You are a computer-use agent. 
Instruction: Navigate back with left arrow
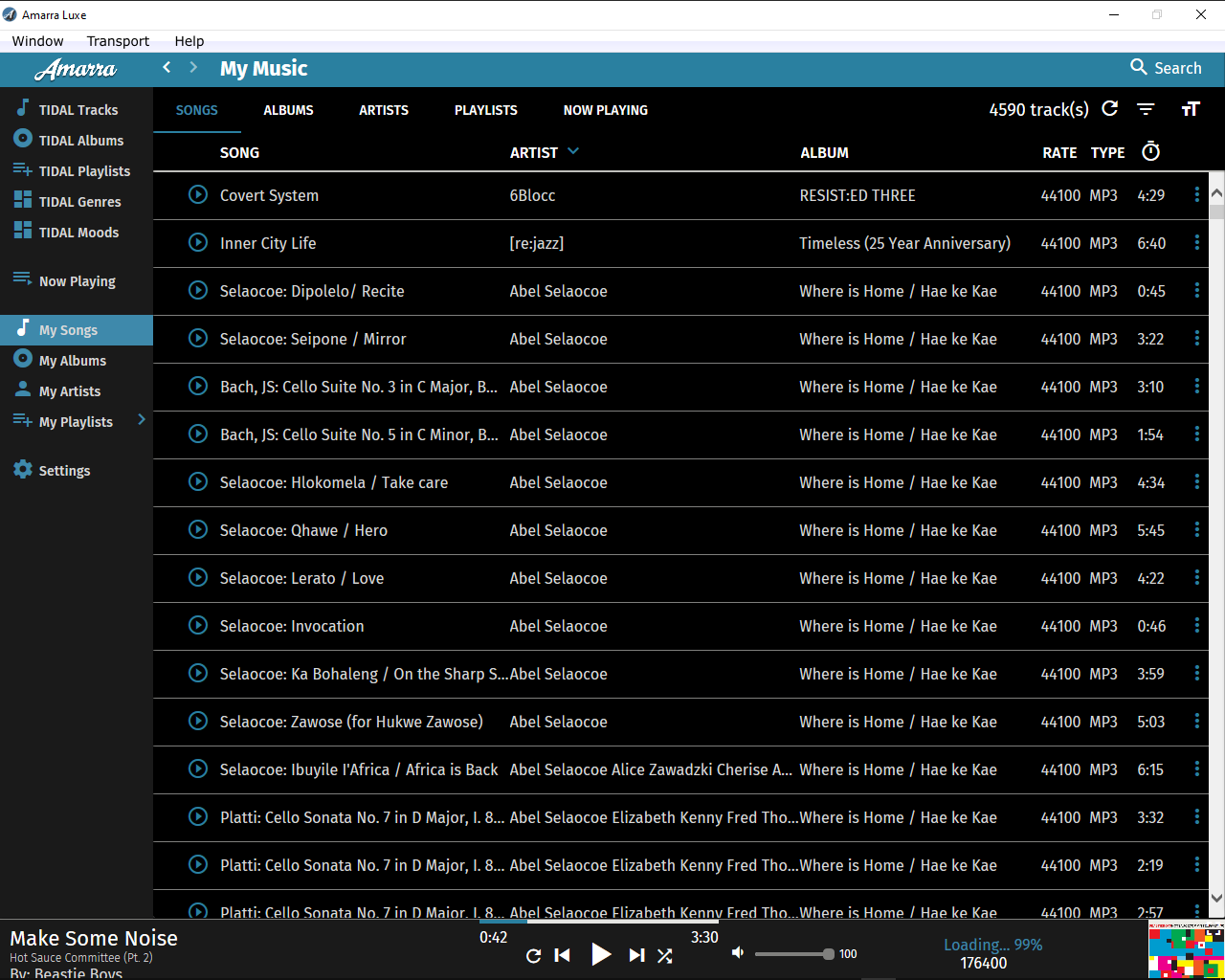tap(167, 67)
